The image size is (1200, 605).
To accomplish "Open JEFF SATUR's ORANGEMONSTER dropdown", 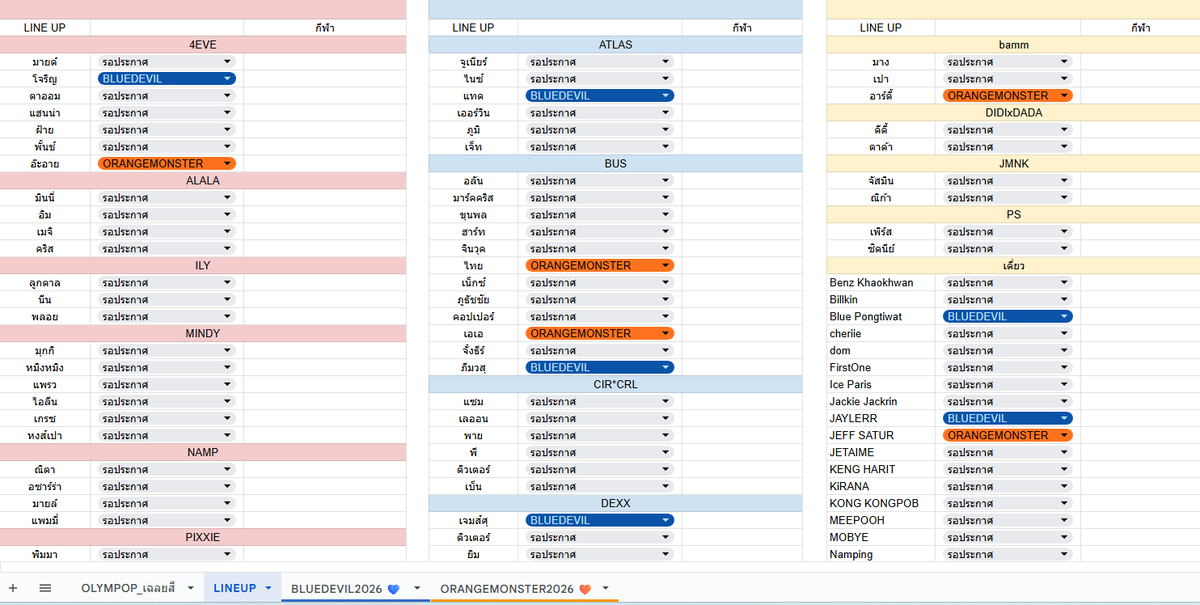I will (x=1007, y=435).
